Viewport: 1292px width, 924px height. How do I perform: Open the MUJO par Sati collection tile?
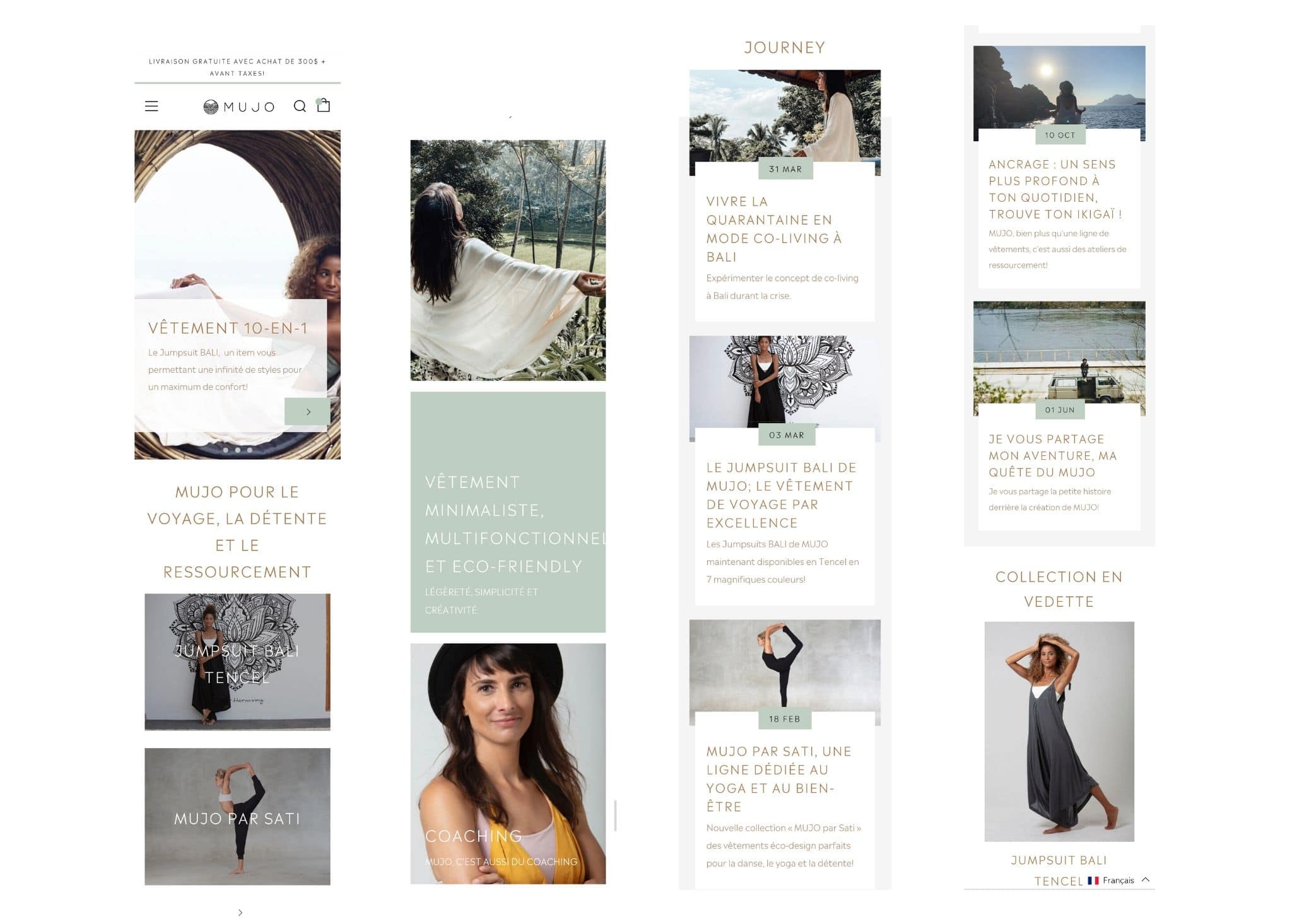(x=237, y=816)
